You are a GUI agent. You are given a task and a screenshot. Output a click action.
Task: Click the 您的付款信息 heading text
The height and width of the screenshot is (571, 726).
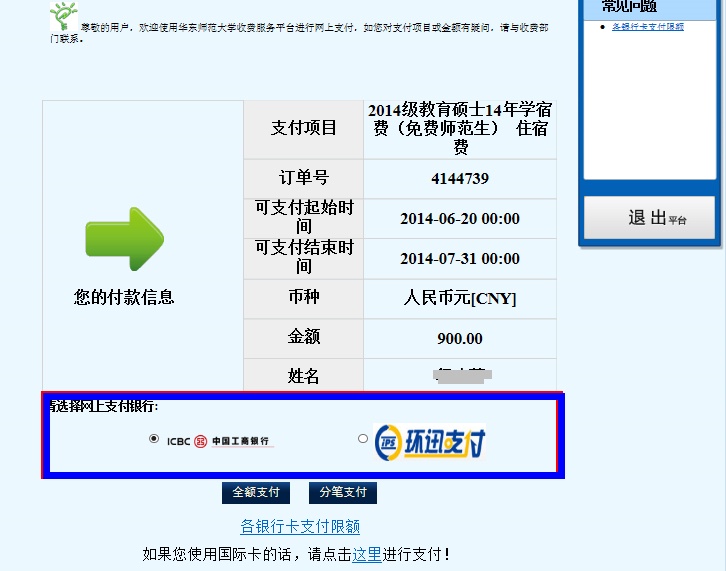pyautogui.click(x=124, y=297)
